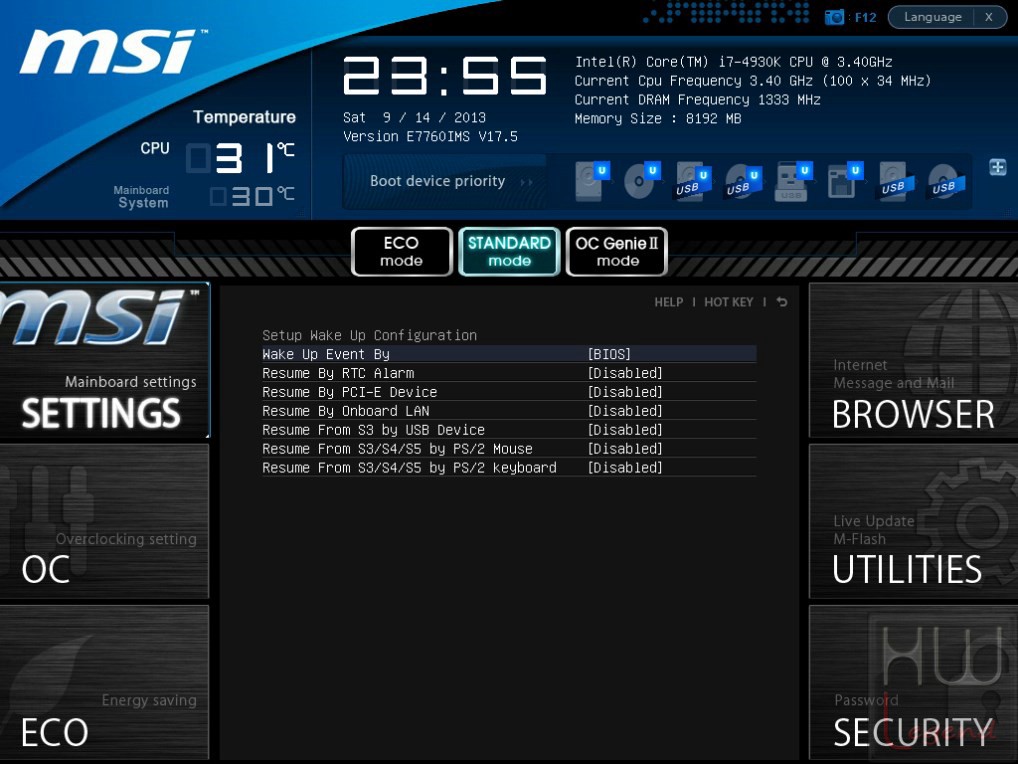This screenshot has height=764, width=1018.
Task: Click Current Cpu Frequency 3.40 GHz text
Action: (x=752, y=80)
